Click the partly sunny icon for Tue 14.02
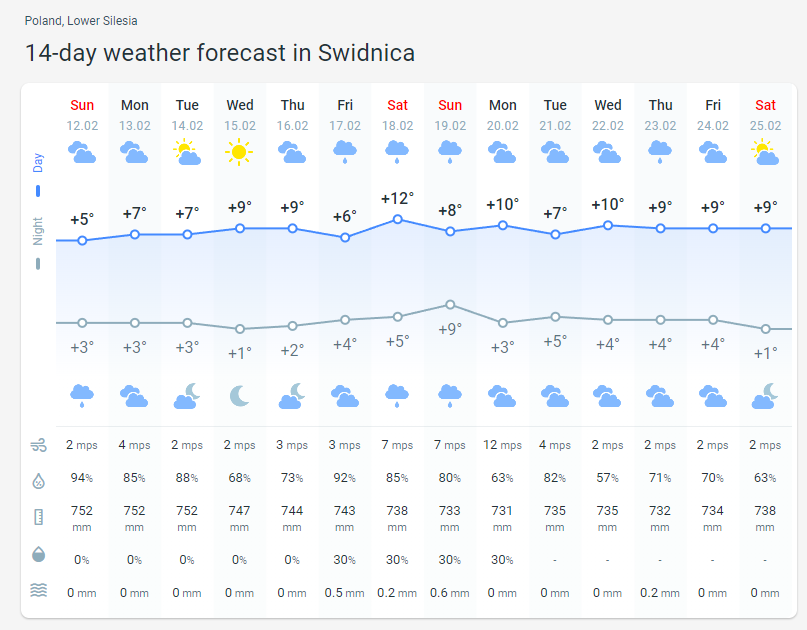 [x=187, y=152]
